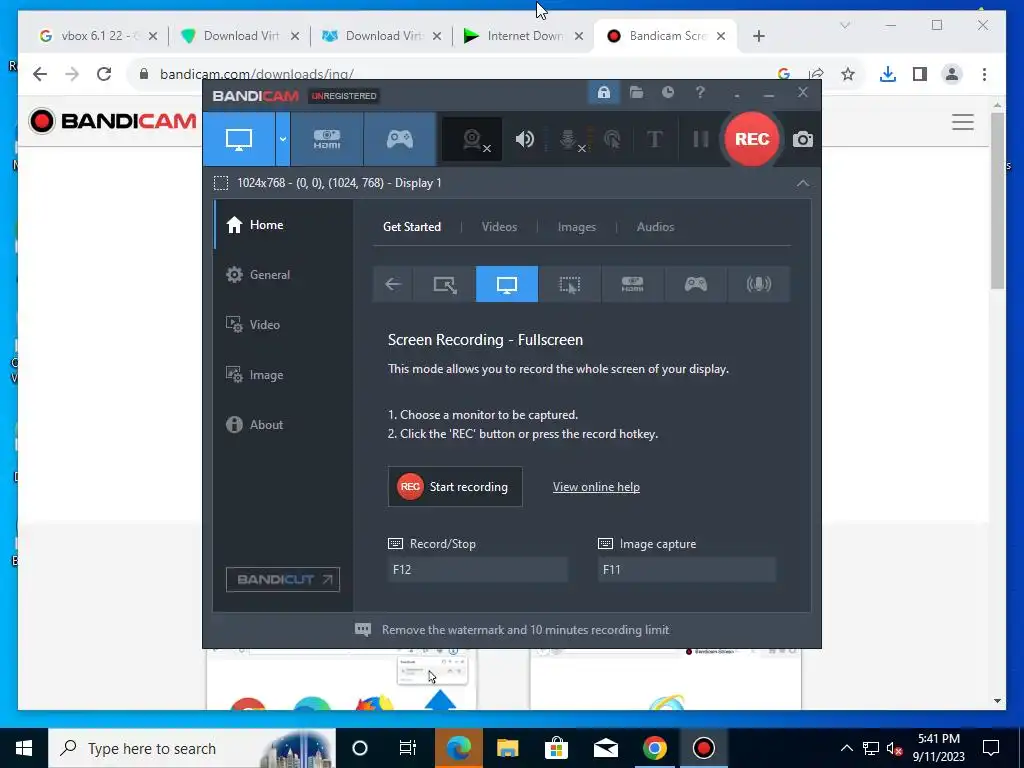The height and width of the screenshot is (768, 1024).
Task: Open the Image settings section
Action: pos(283,375)
